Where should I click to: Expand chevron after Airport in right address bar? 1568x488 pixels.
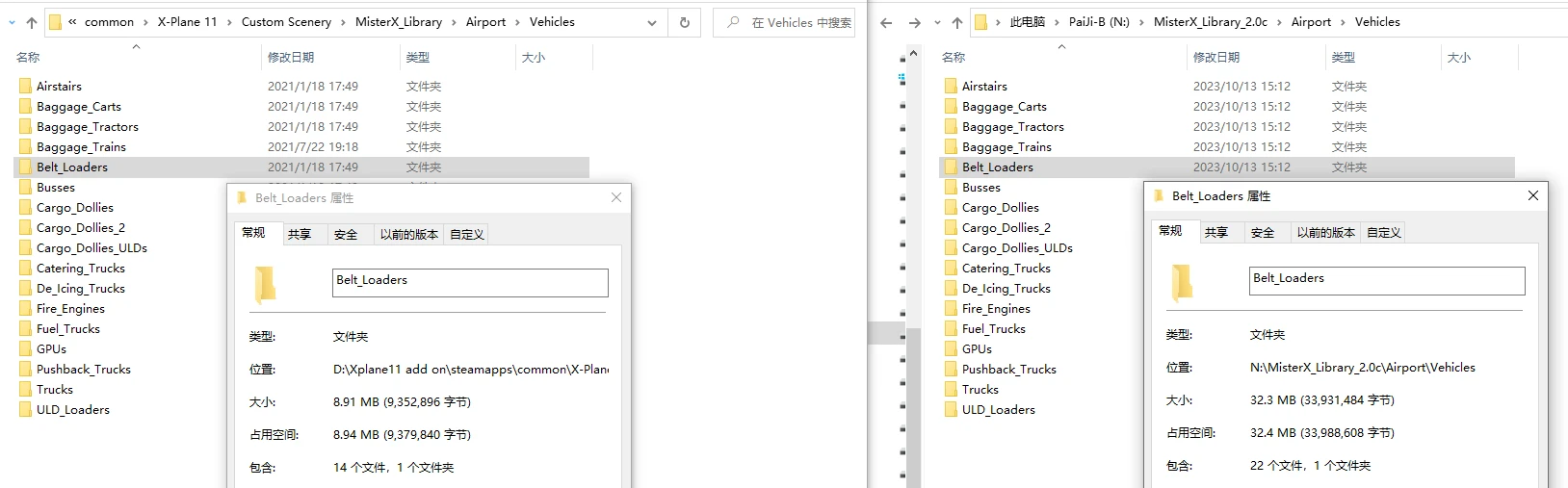[x=1343, y=22]
